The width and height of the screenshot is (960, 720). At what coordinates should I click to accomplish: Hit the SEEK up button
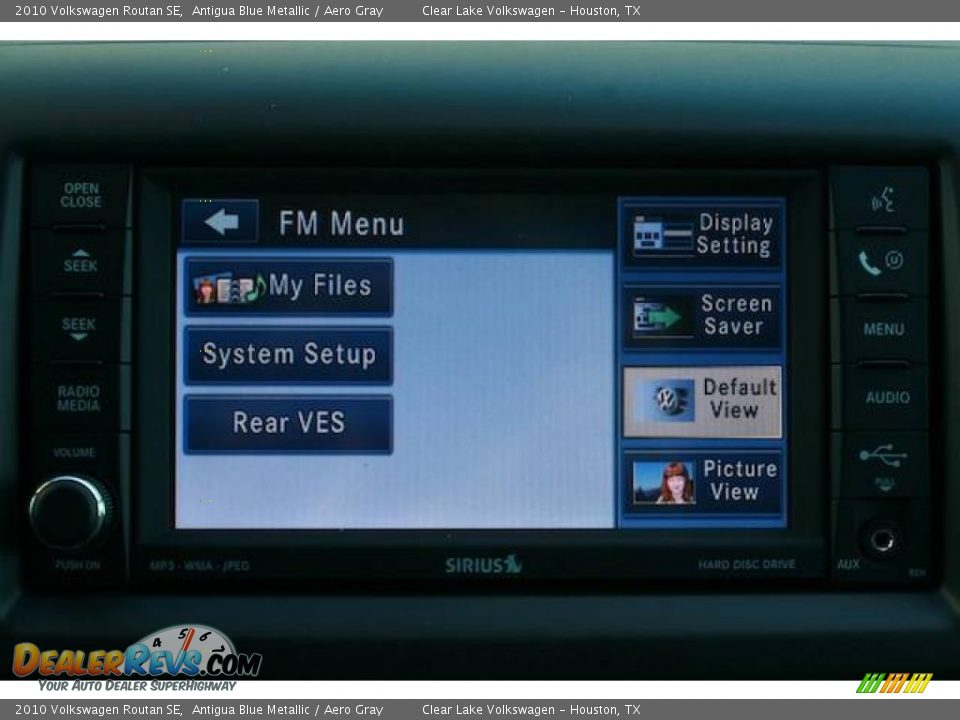80,261
